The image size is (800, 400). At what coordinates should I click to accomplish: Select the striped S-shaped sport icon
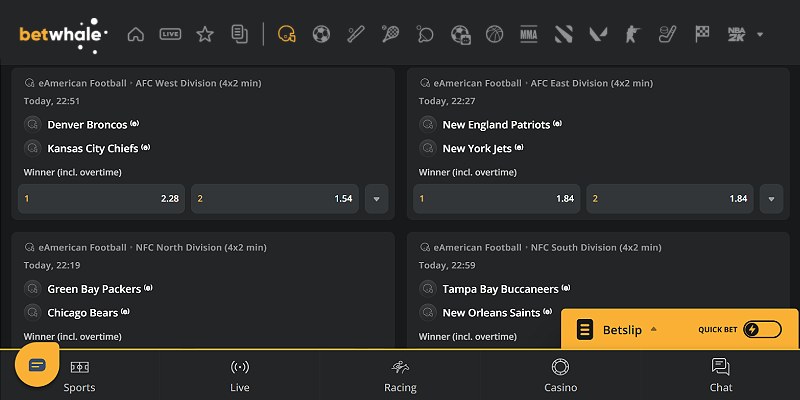[x=563, y=35]
